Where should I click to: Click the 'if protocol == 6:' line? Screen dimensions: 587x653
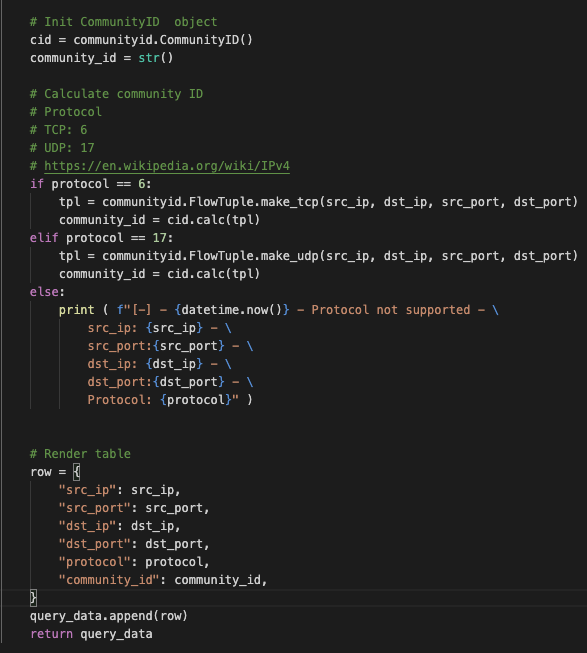click(91, 184)
